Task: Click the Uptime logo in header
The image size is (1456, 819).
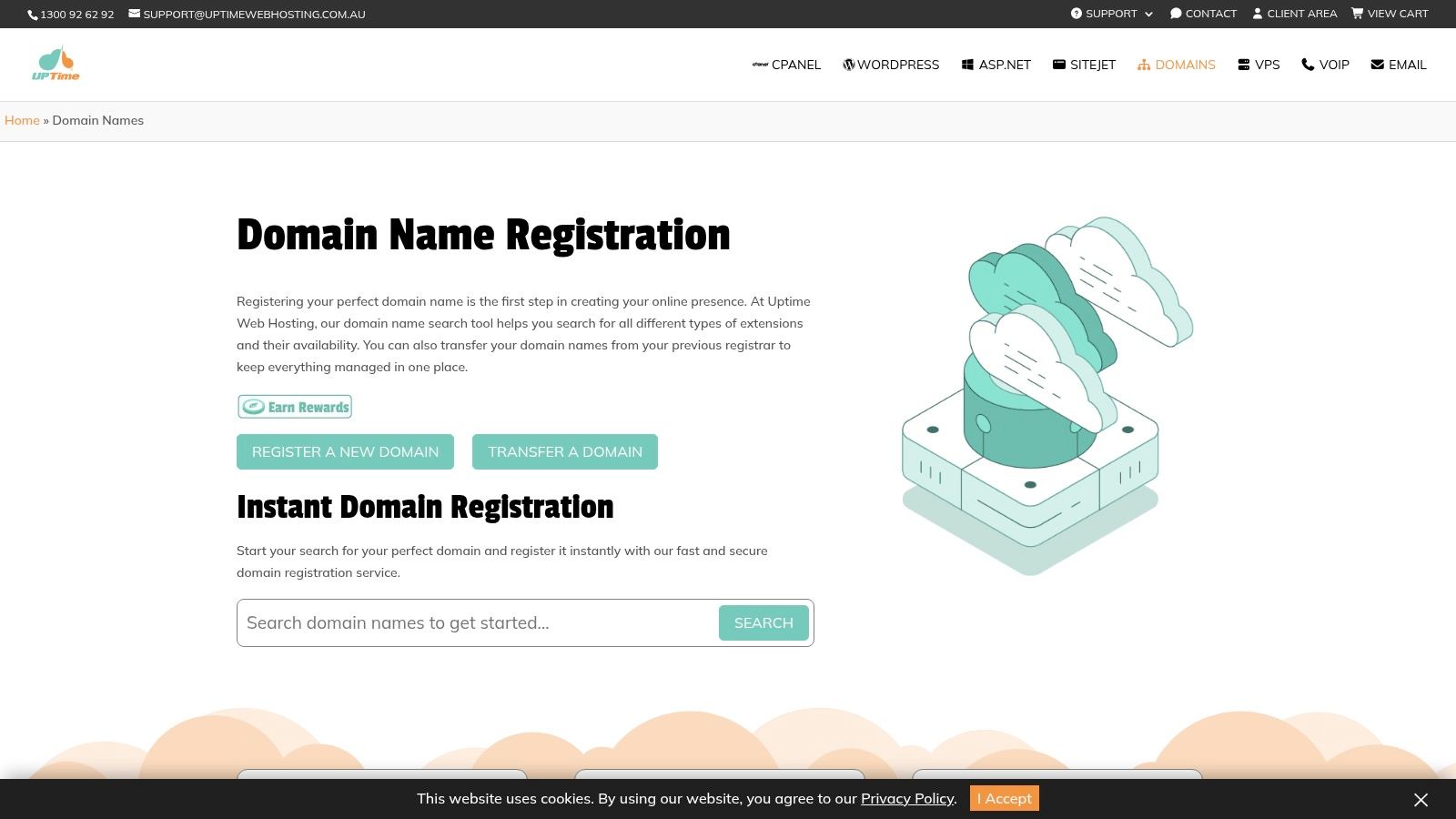Action: coord(56,64)
